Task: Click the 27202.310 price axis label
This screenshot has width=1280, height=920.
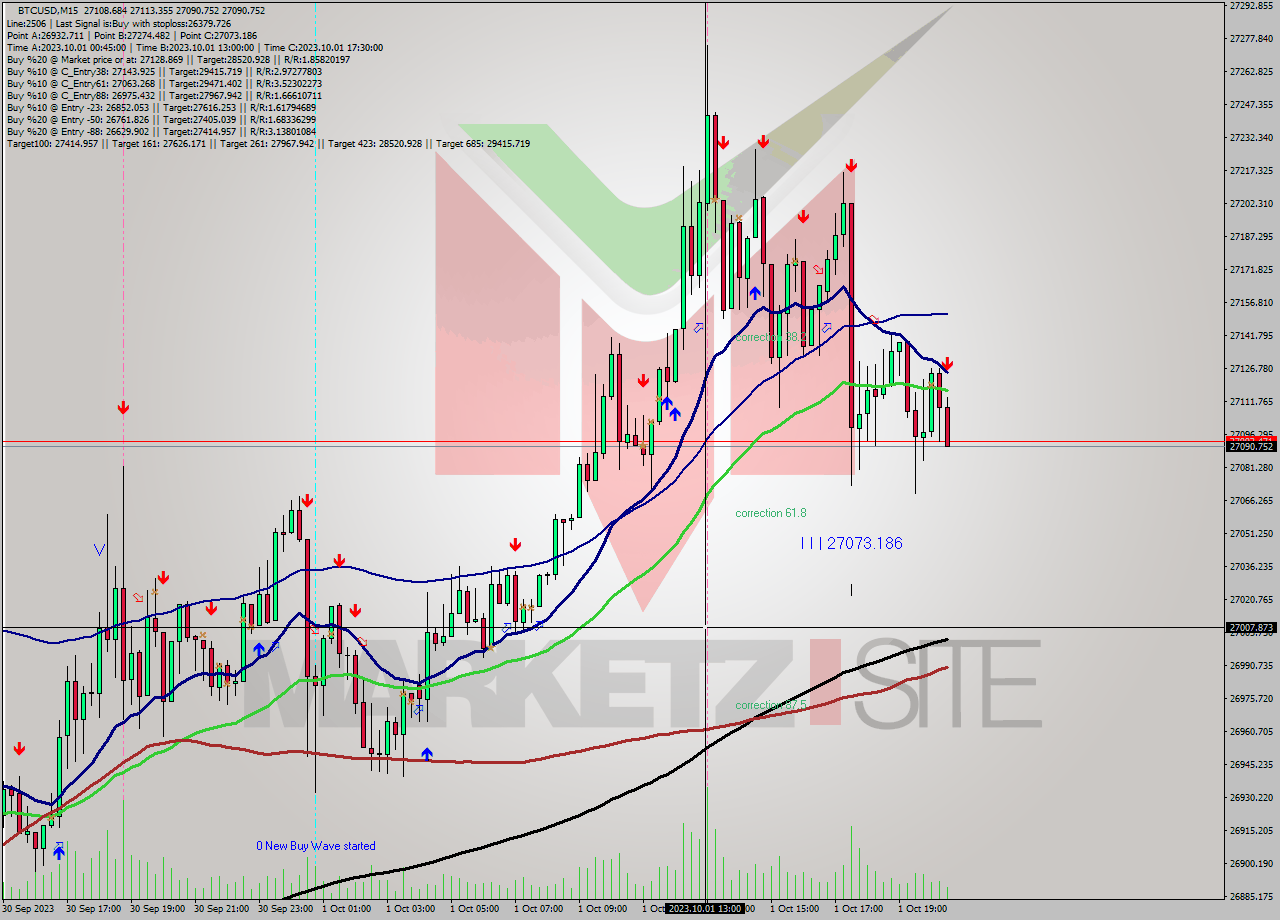Action: pos(1251,203)
